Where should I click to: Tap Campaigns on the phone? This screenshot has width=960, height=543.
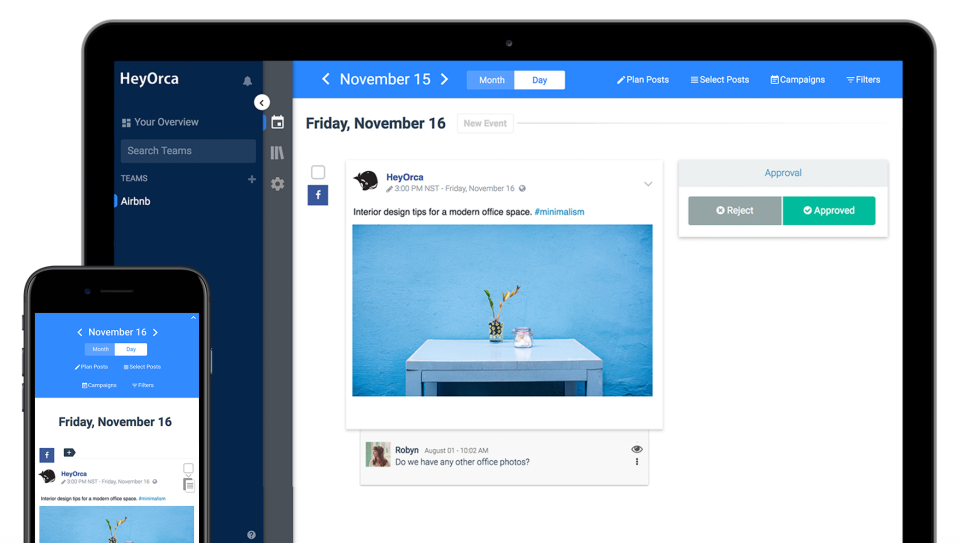click(x=99, y=385)
